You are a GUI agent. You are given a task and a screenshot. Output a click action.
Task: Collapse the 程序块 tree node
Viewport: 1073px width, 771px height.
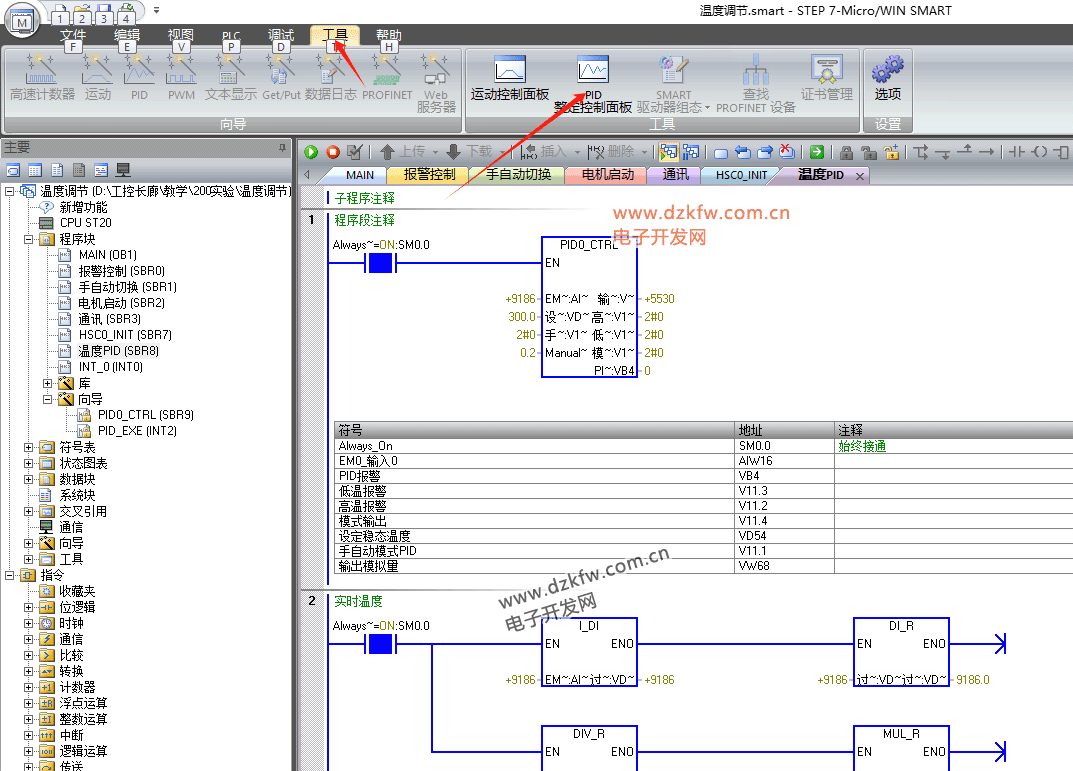tap(29, 239)
